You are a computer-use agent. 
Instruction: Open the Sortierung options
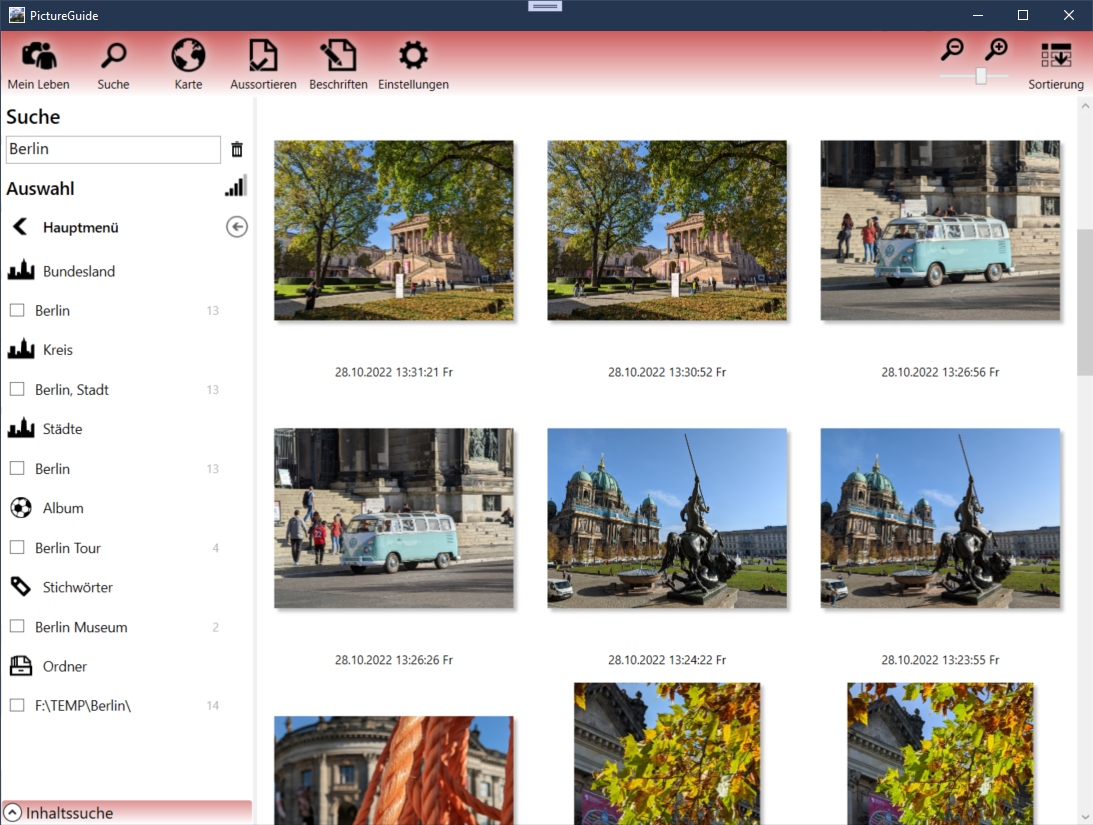point(1055,65)
